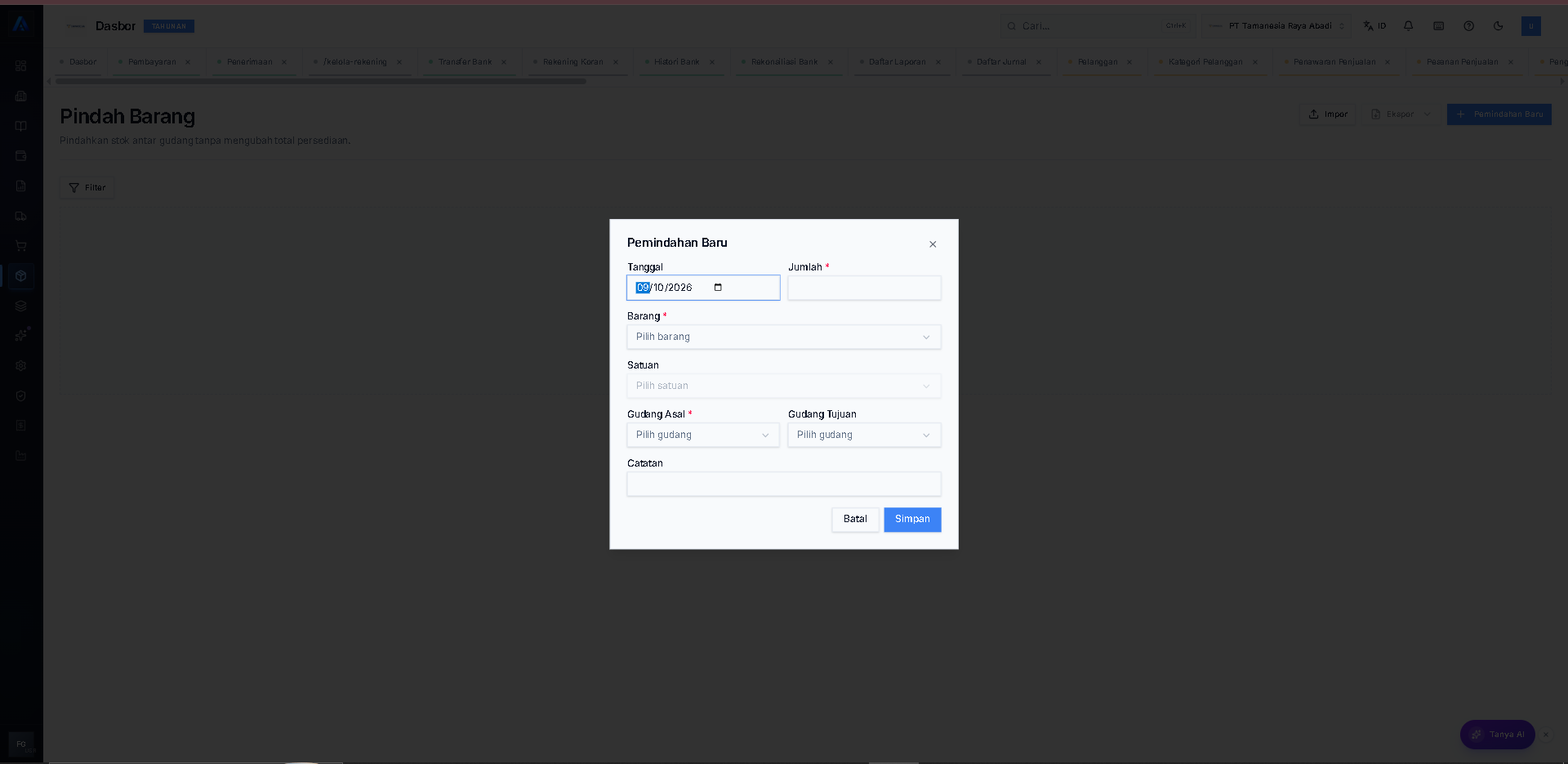Open the keyboard shortcuts icon
The width and height of the screenshot is (1568, 764).
pyautogui.click(x=1439, y=26)
